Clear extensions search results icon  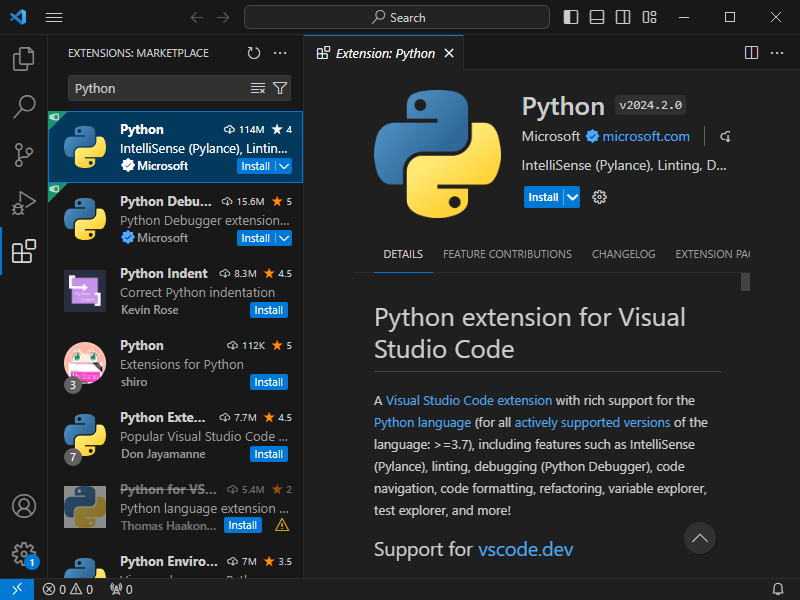click(x=258, y=88)
